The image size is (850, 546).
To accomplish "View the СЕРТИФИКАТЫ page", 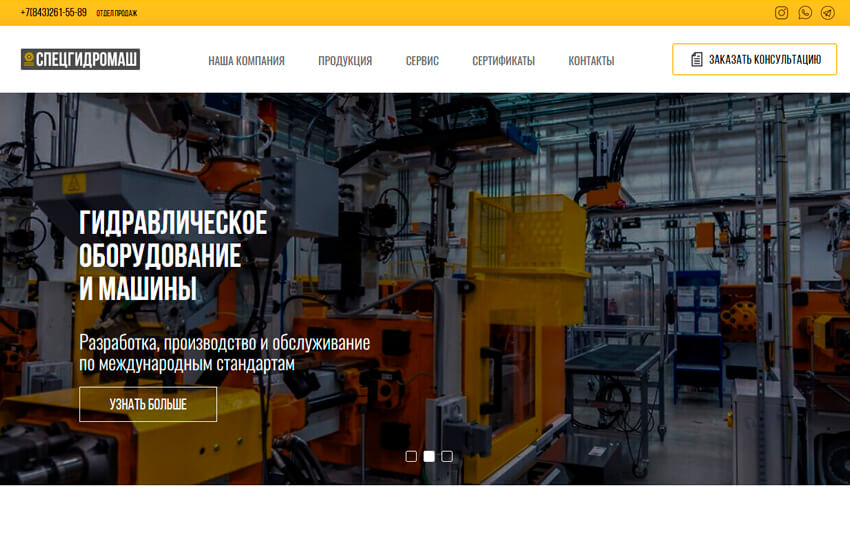I will click(503, 61).
